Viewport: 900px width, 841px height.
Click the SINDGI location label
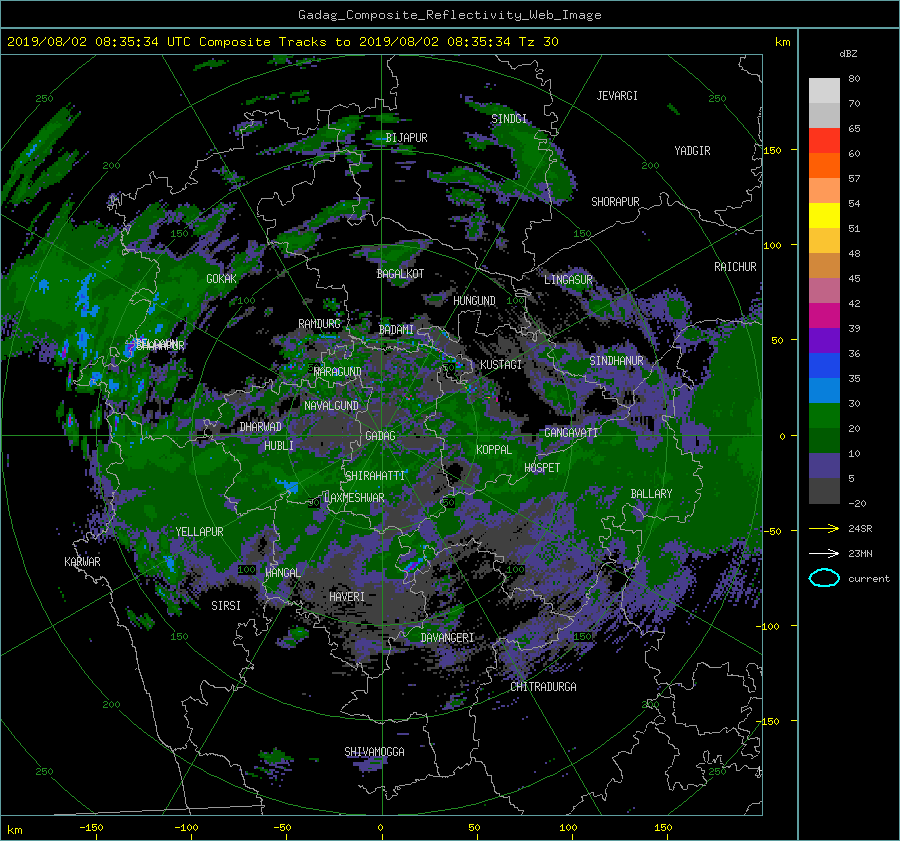coord(509,119)
